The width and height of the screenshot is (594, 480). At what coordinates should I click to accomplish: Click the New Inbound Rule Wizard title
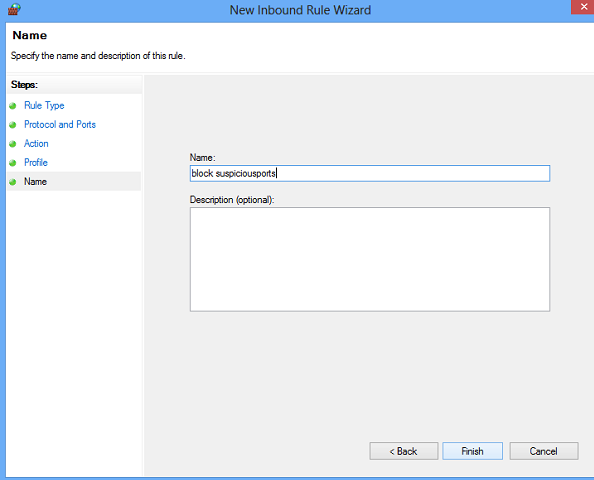point(300,10)
